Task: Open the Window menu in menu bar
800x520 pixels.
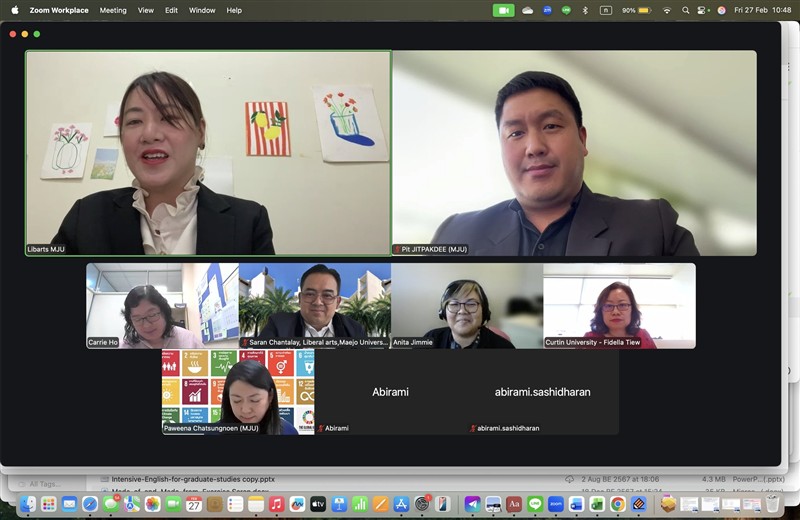Action: click(x=202, y=10)
